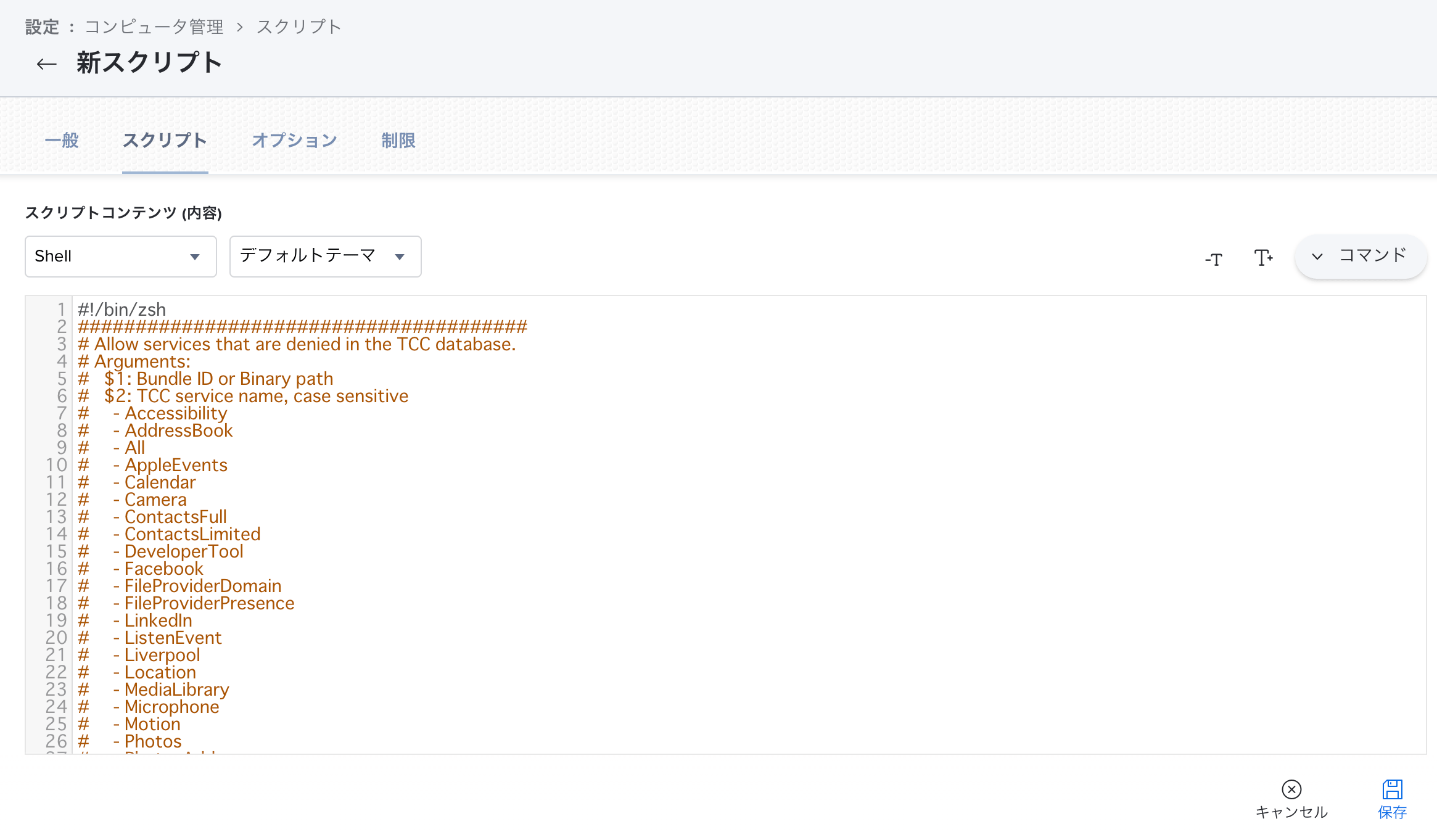Image resolution: width=1437 pixels, height=840 pixels.
Task: Expand the コマンド commands panel
Action: click(x=1361, y=257)
